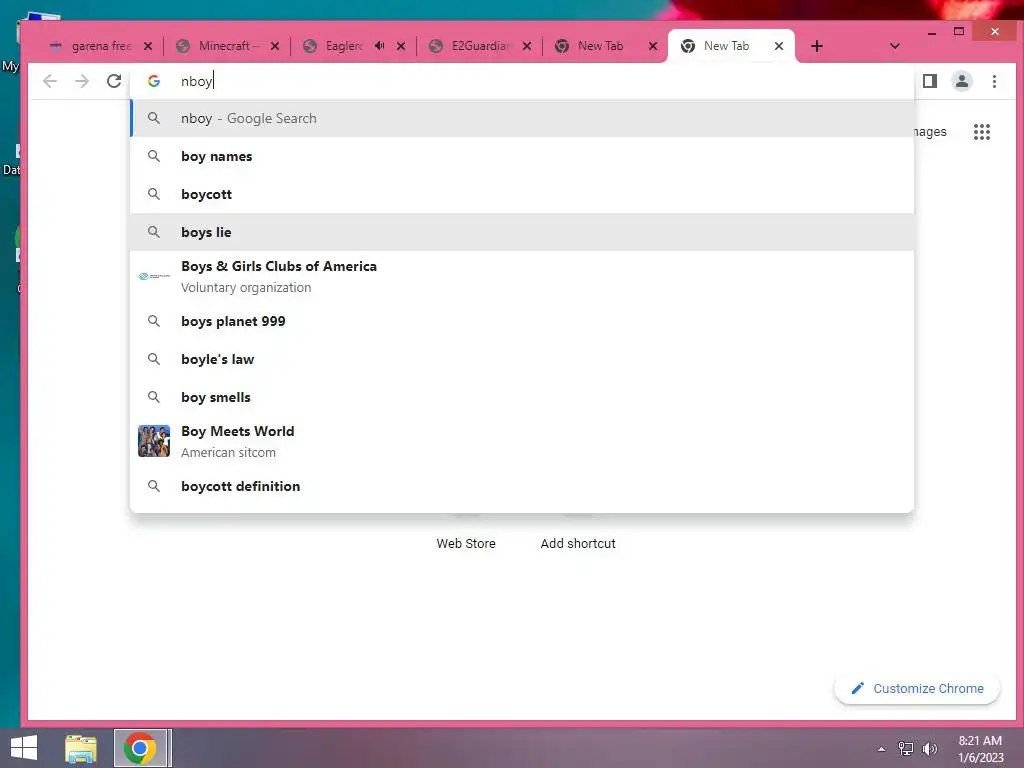Image resolution: width=1024 pixels, height=768 pixels.
Task: Close the Minecraft tab
Action: point(275,46)
